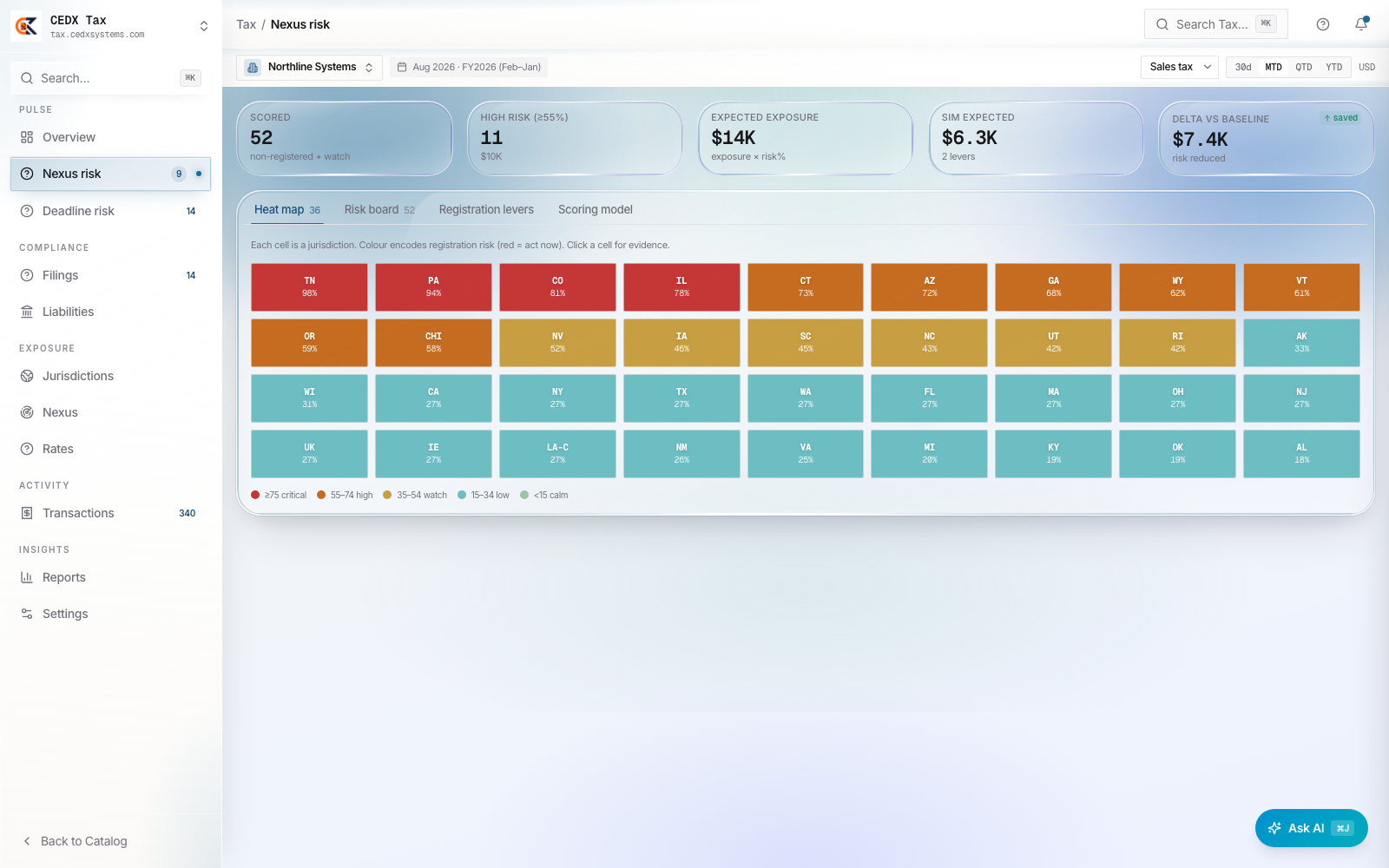Click the Reports chart icon

27,577
